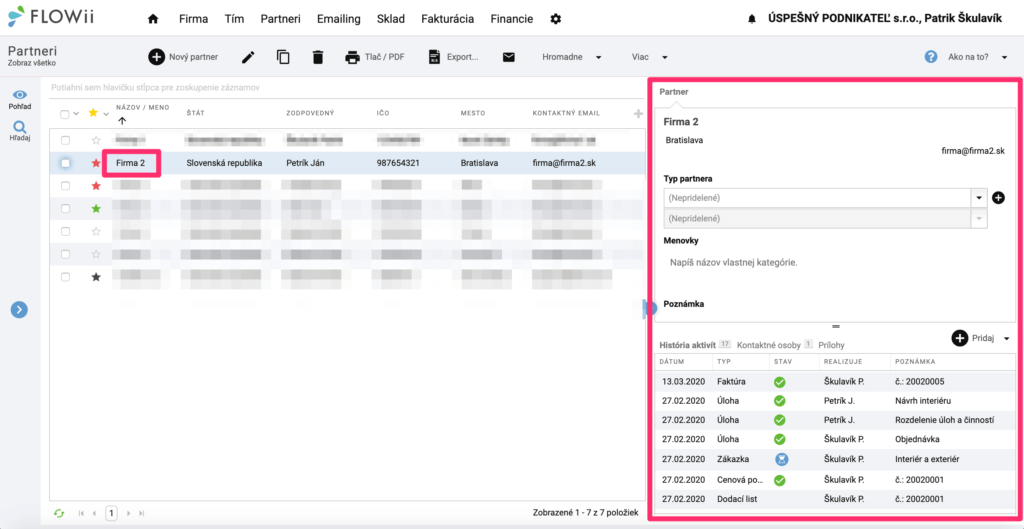
Task: Sort by Kontaktný email column header
Action: pos(566,113)
